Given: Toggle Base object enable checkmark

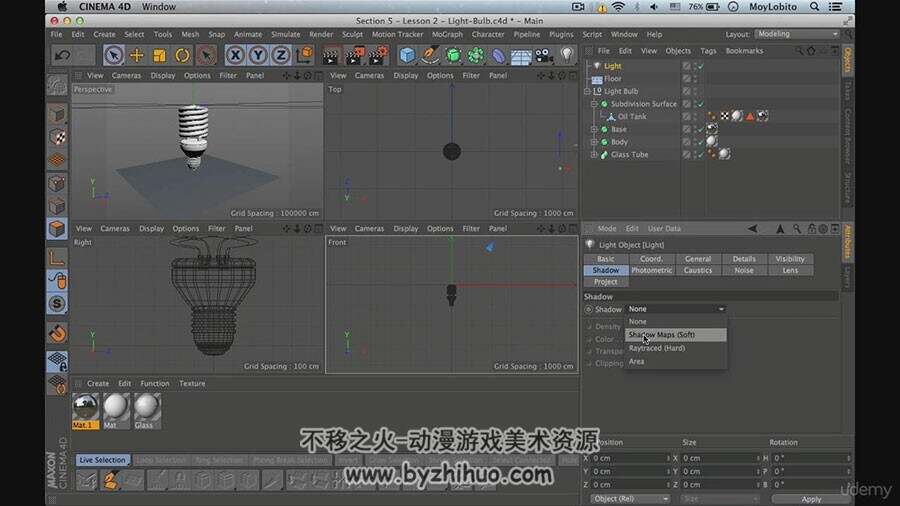Looking at the screenshot, I should click(700, 129).
